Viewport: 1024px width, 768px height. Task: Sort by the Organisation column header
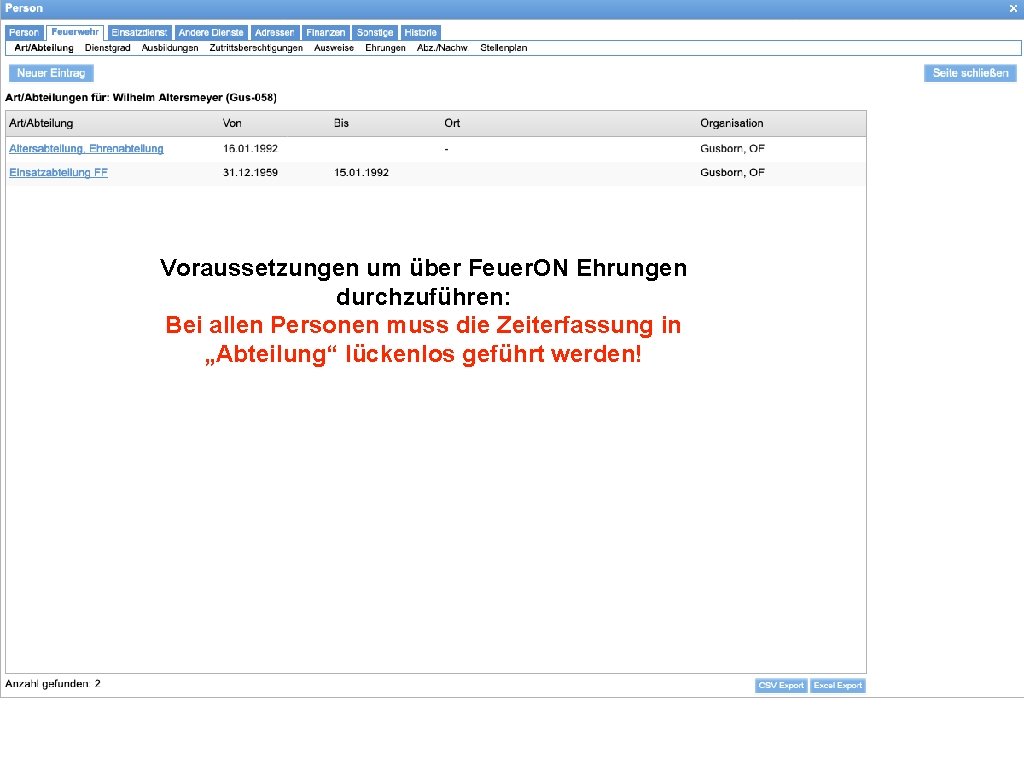click(731, 123)
